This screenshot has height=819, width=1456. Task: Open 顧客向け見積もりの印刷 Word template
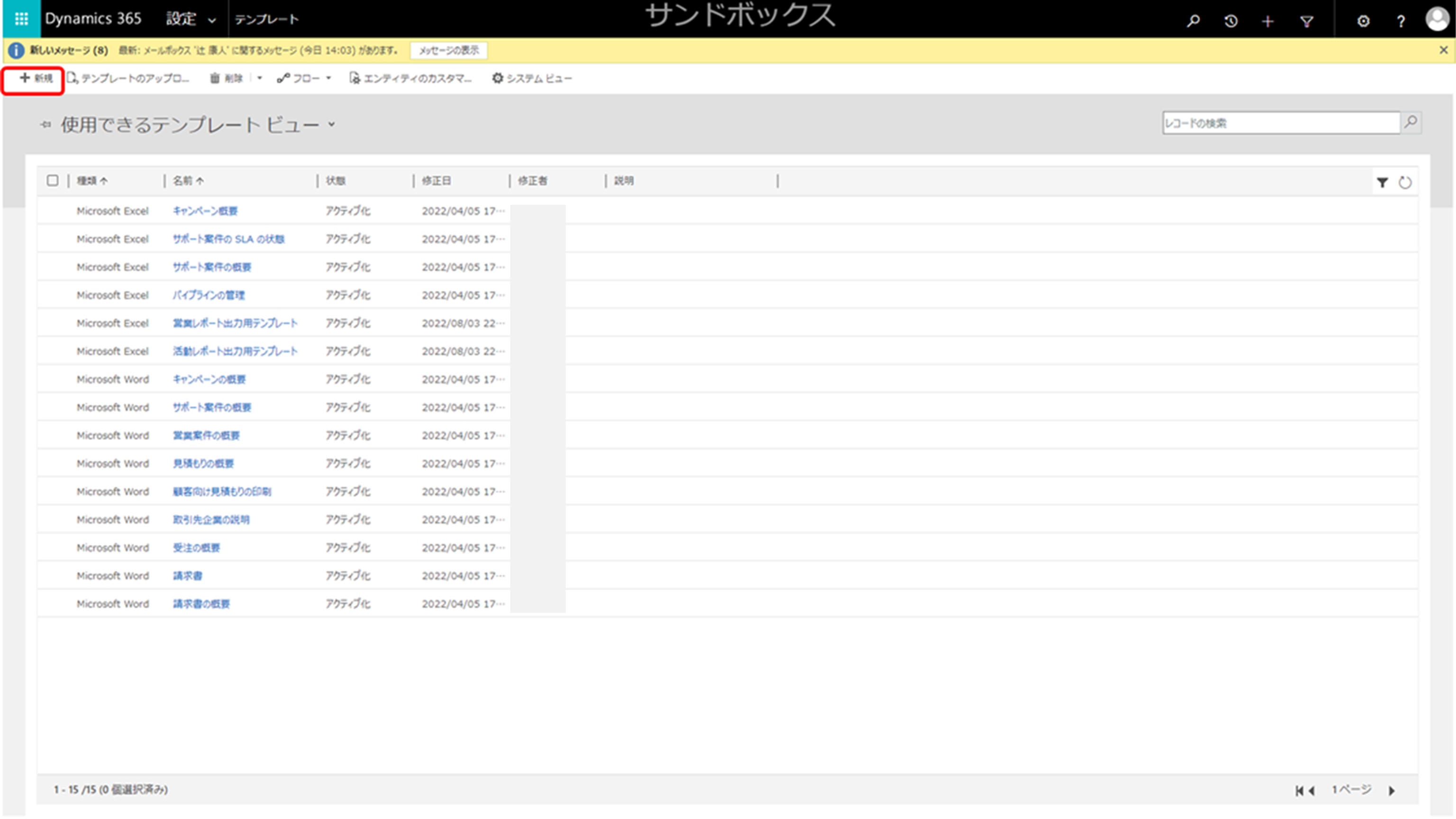click(x=222, y=491)
